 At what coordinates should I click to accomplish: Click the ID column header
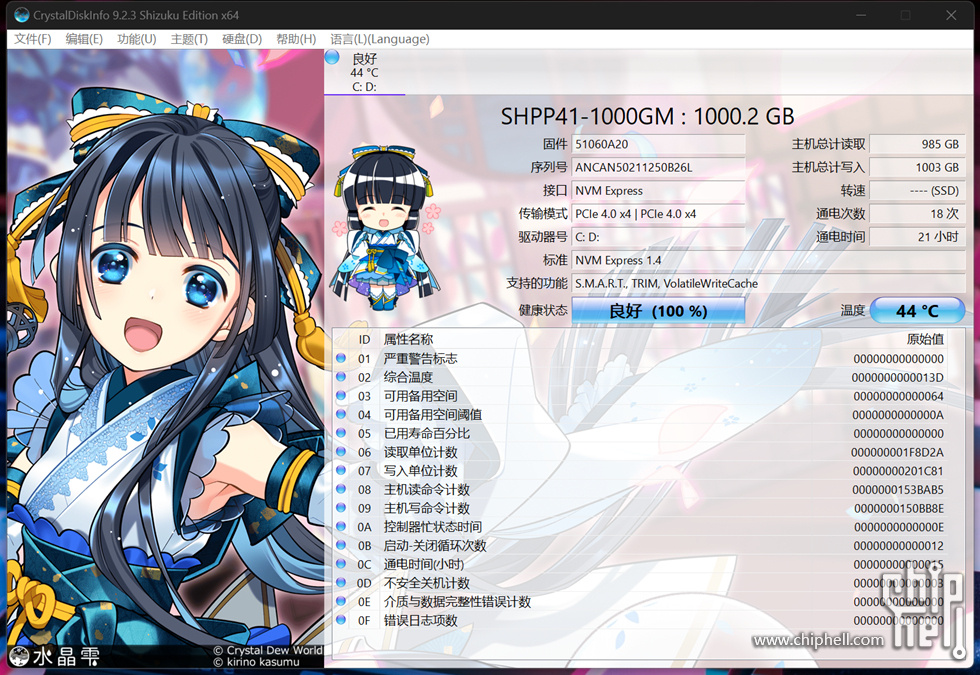(364, 339)
